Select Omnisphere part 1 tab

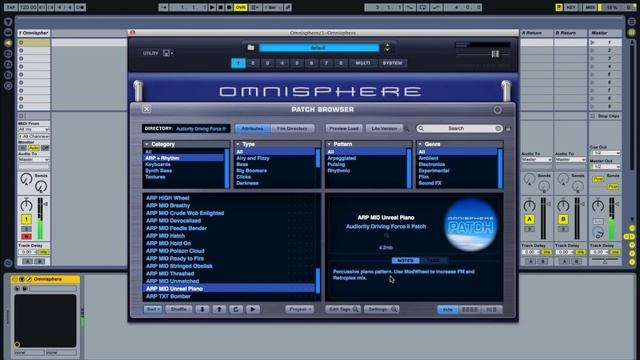[x=238, y=63]
